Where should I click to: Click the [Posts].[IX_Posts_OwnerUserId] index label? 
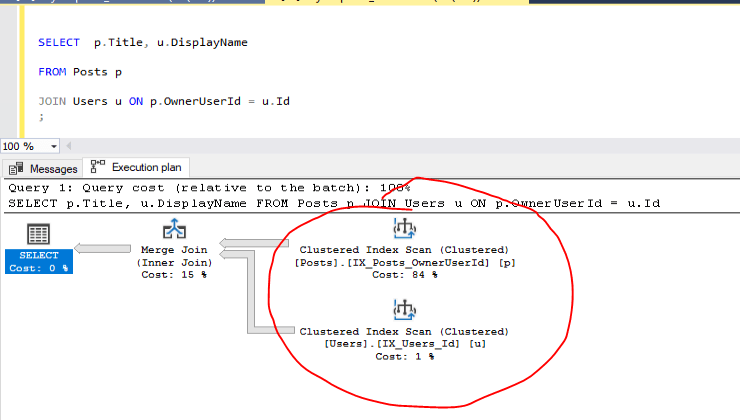click(403, 262)
